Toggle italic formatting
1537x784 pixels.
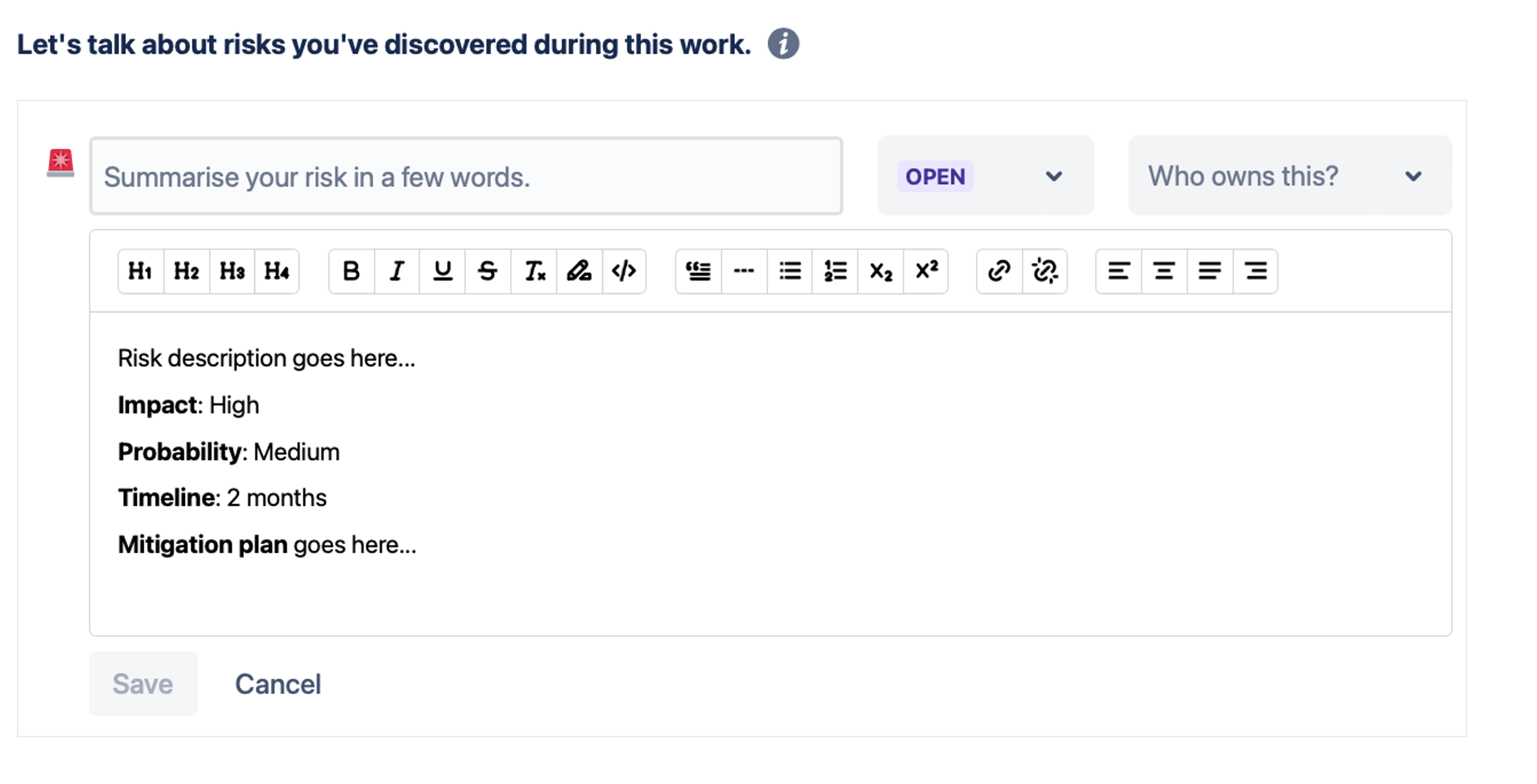point(397,271)
